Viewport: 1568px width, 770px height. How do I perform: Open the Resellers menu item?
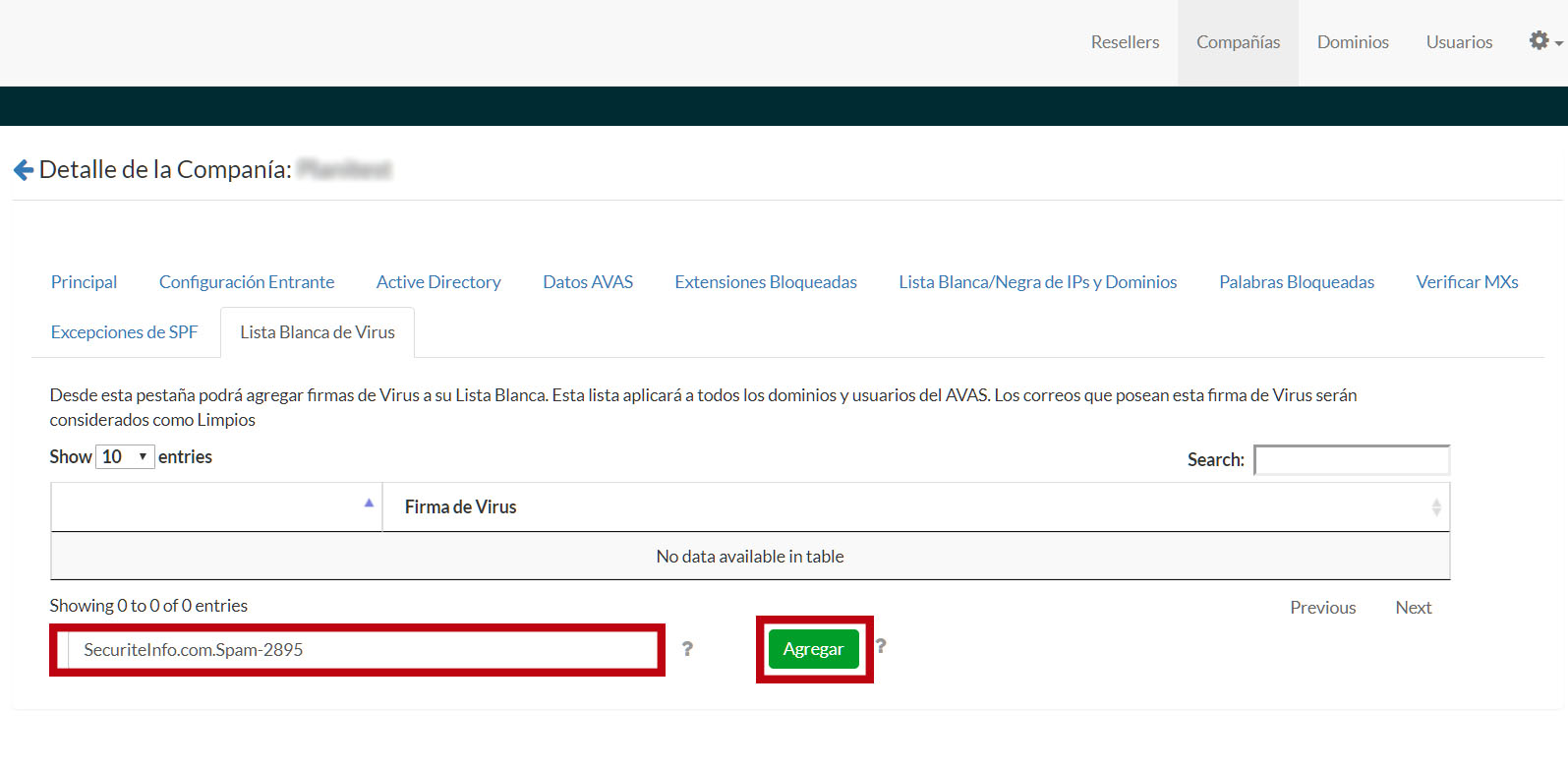pyautogui.click(x=1125, y=42)
